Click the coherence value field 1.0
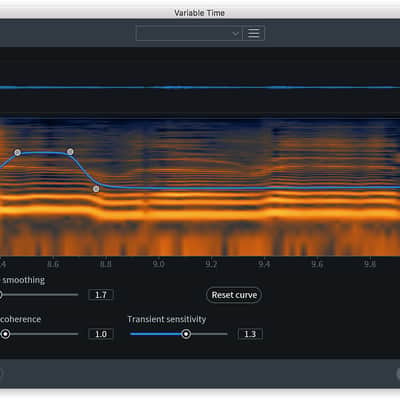The width and height of the screenshot is (400, 400). click(x=101, y=334)
